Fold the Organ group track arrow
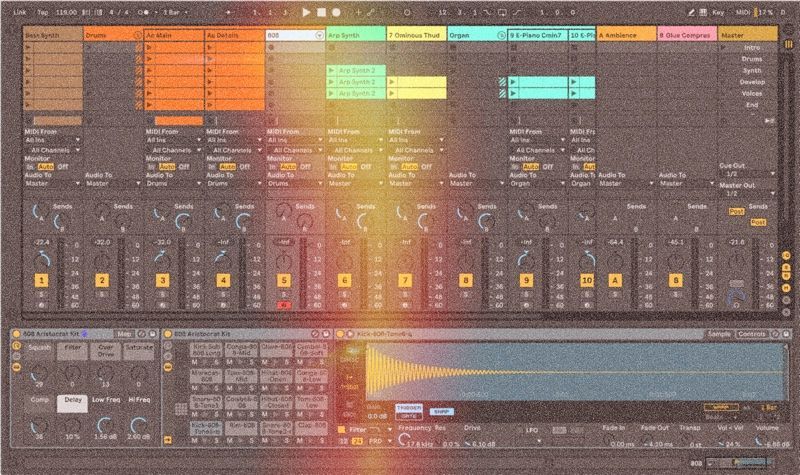 point(502,35)
